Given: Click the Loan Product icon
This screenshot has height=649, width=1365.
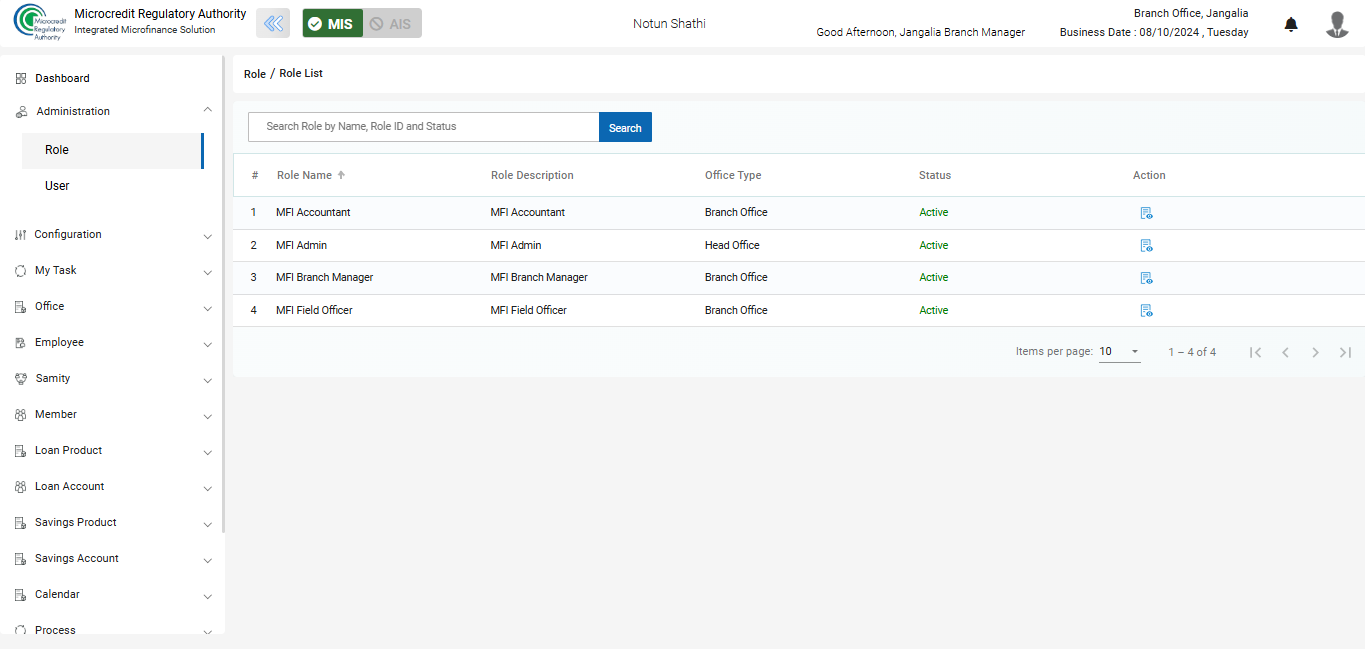Looking at the screenshot, I should (21, 451).
